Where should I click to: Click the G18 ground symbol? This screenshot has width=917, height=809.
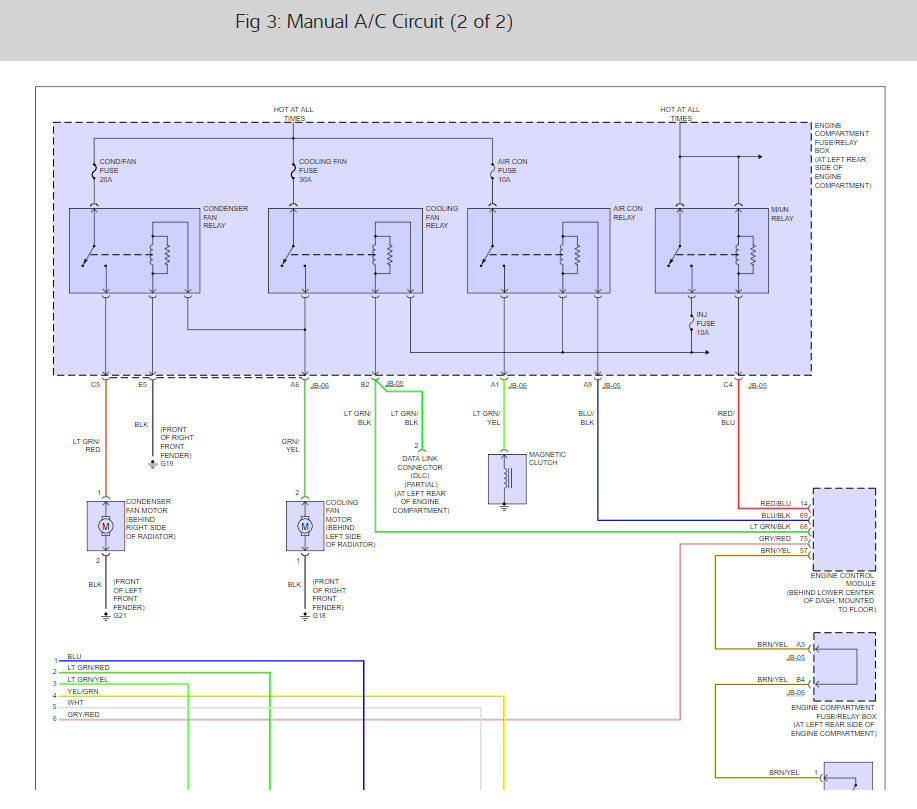(x=305, y=617)
